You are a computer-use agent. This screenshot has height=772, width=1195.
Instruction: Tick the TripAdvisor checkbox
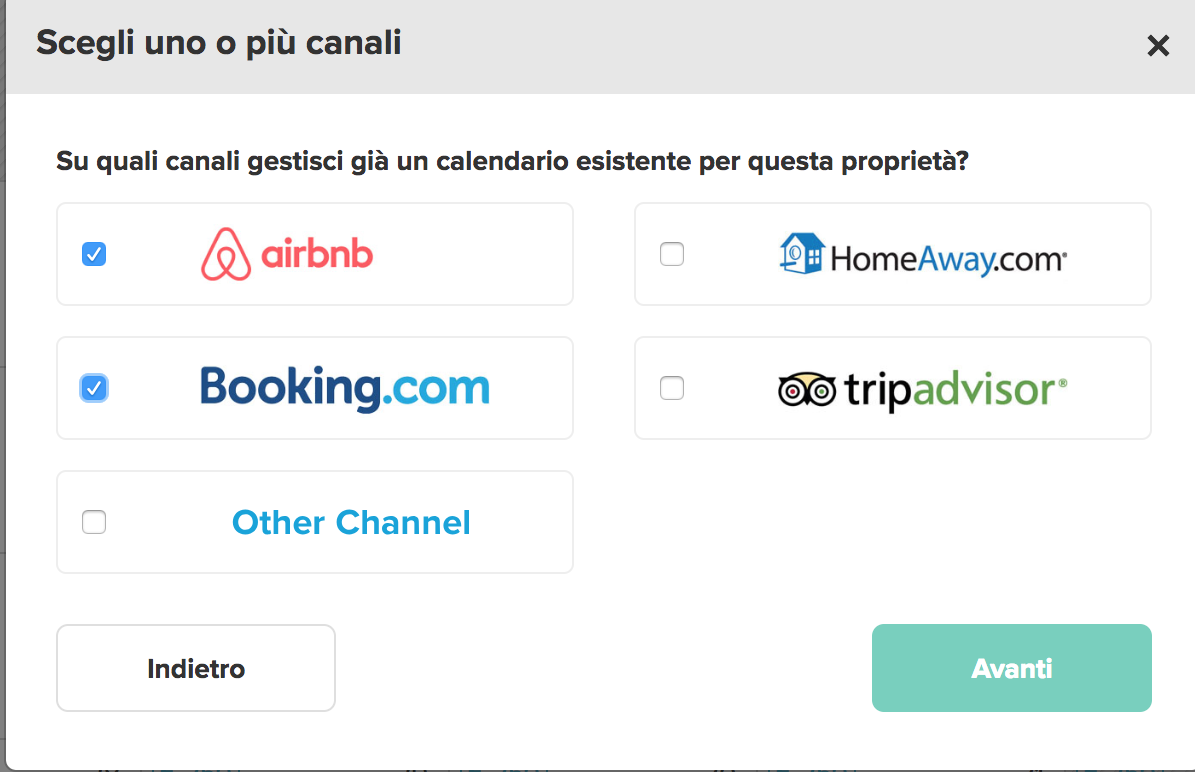click(x=671, y=388)
